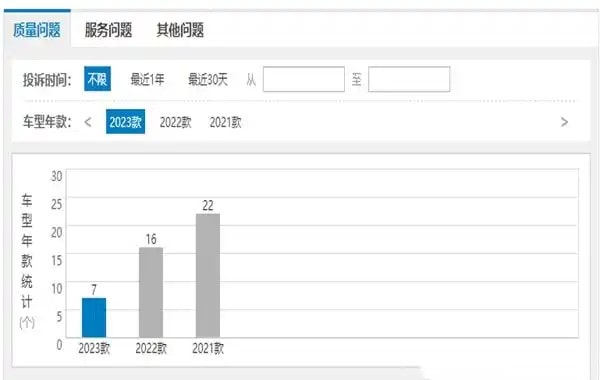This screenshot has width=600, height=380.
Task: Click the gray 2021款 bar in chart
Action: (x=208, y=276)
